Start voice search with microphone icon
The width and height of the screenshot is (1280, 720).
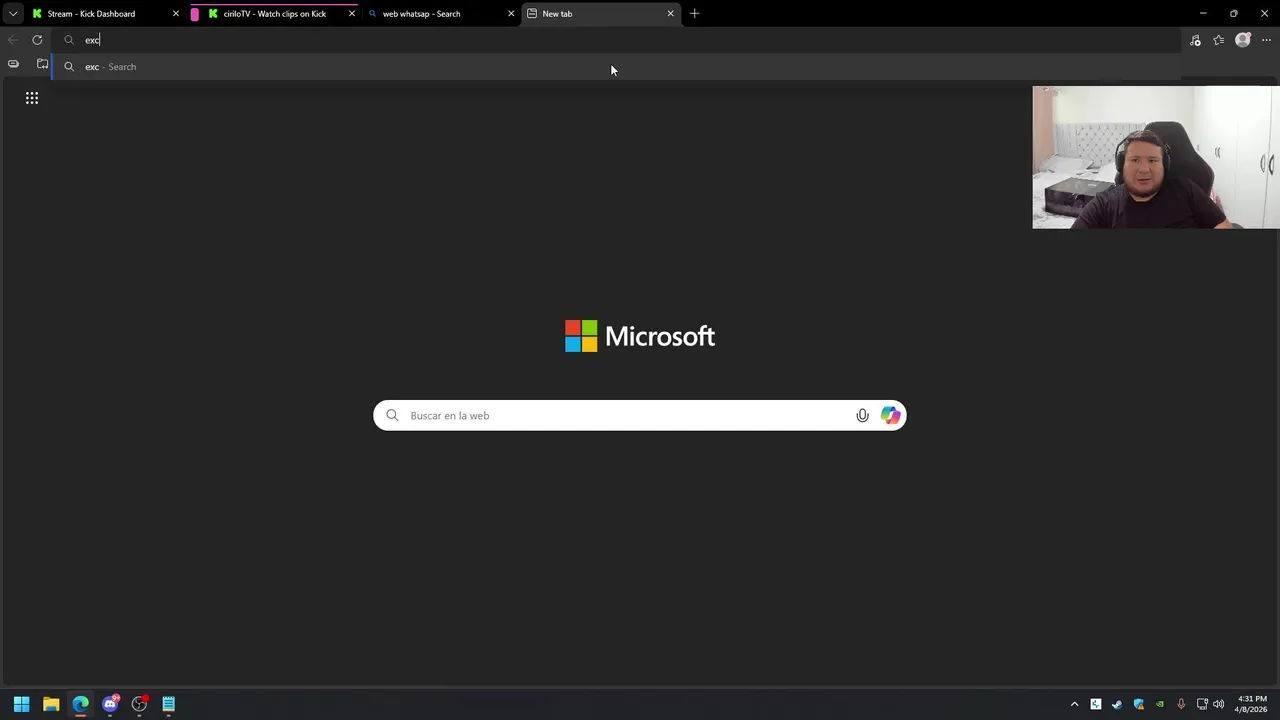pyautogui.click(x=862, y=415)
